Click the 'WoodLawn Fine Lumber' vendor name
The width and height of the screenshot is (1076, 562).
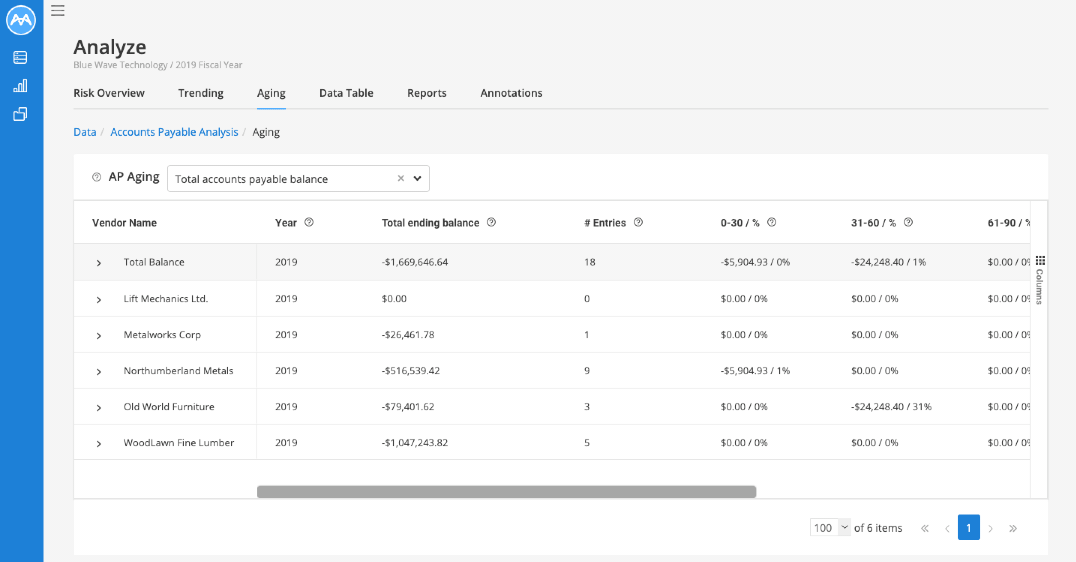tap(178, 443)
